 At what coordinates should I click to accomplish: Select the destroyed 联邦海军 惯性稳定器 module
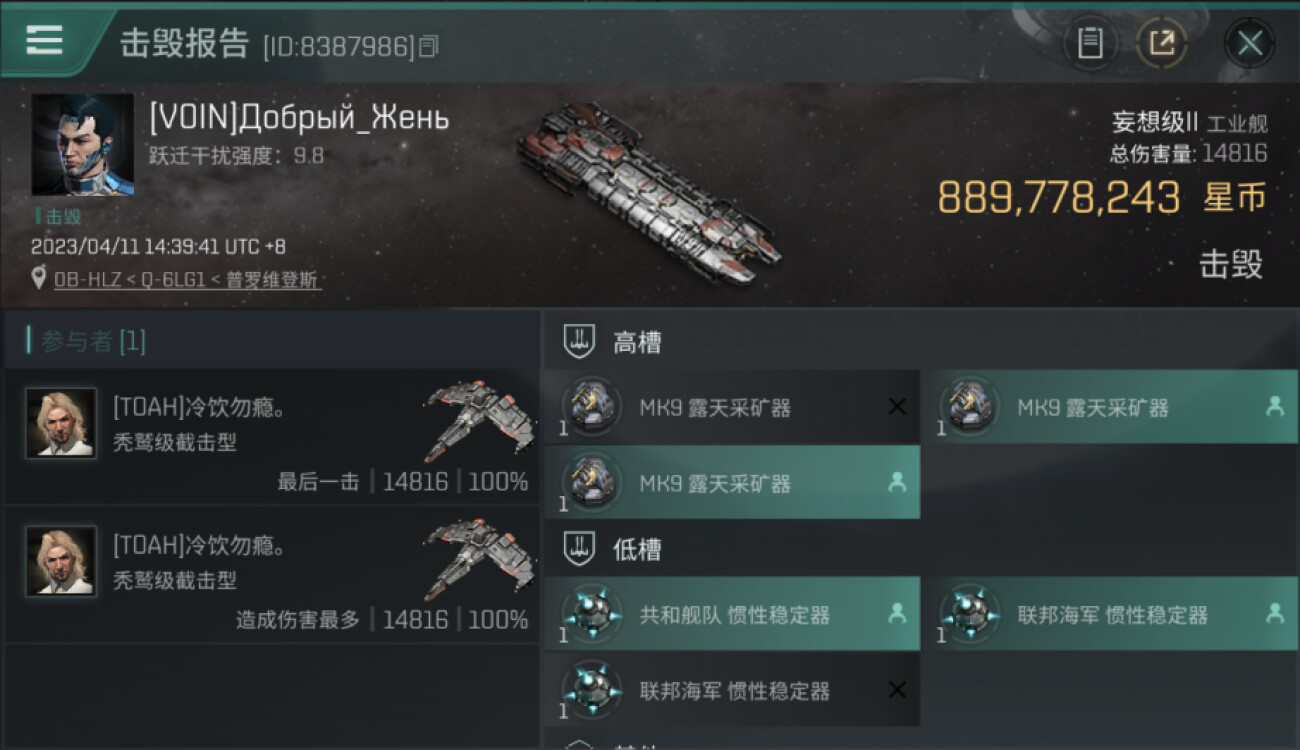click(732, 690)
